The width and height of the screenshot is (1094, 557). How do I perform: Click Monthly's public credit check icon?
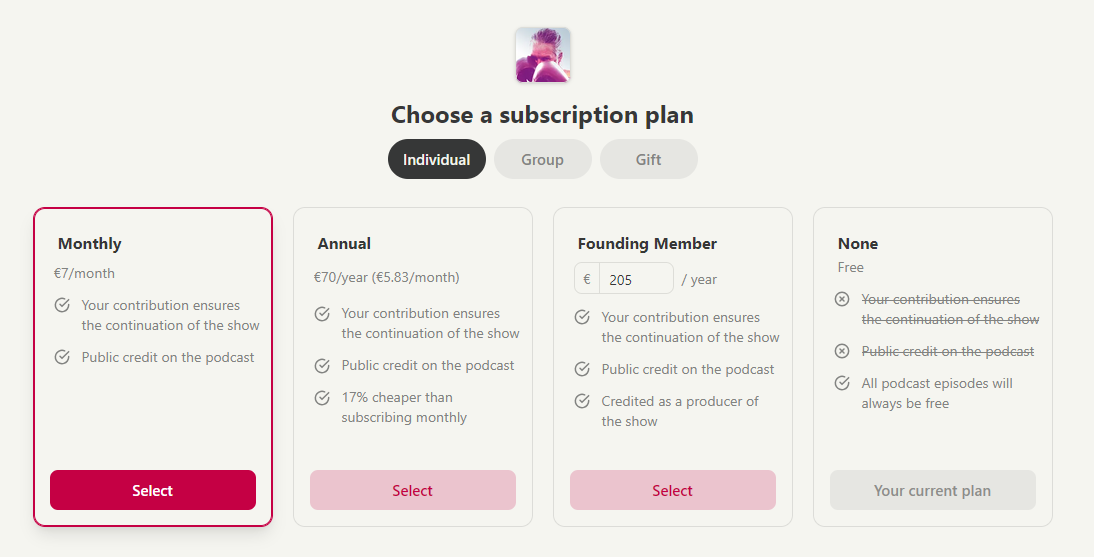pyautogui.click(x=62, y=357)
